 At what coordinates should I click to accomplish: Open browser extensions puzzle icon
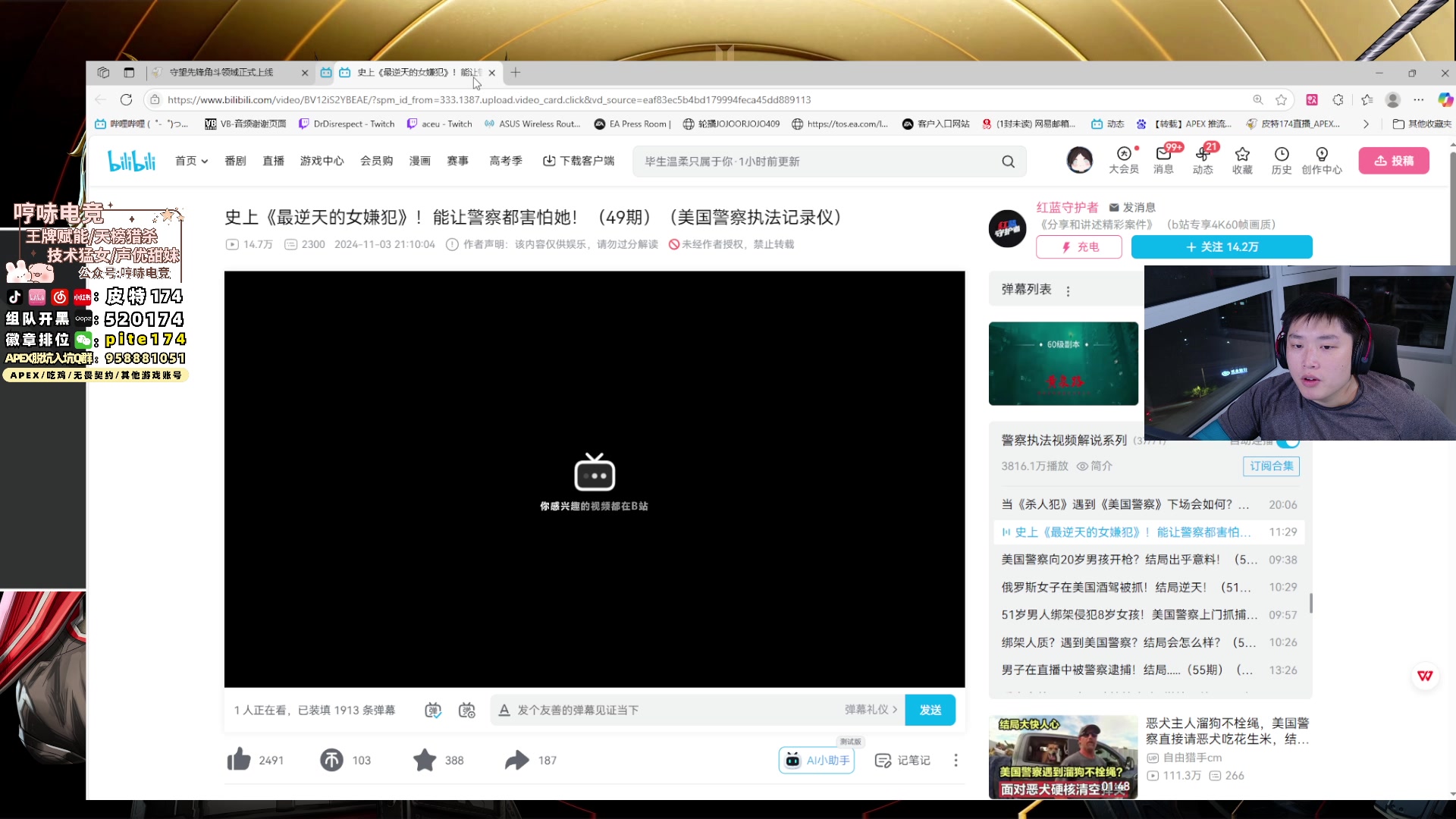pyautogui.click(x=1338, y=99)
